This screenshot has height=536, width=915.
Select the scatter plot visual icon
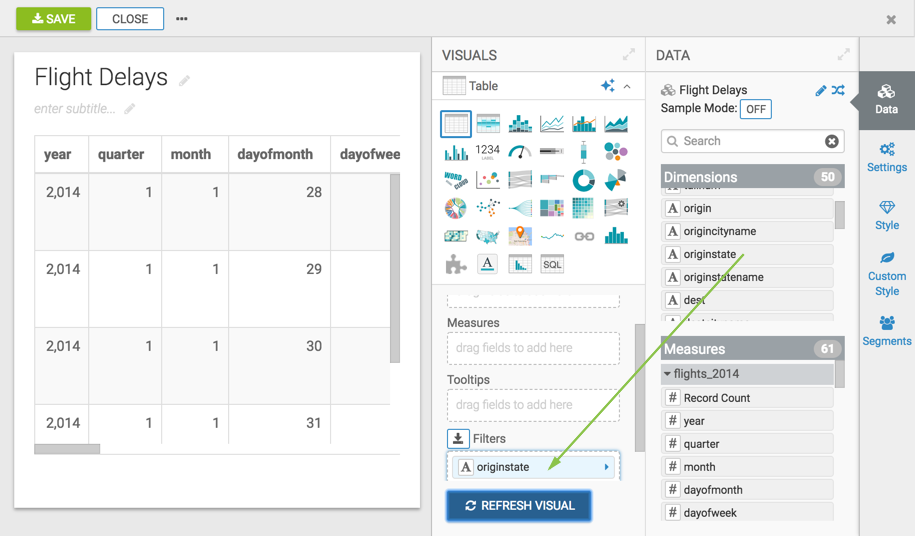(x=488, y=180)
